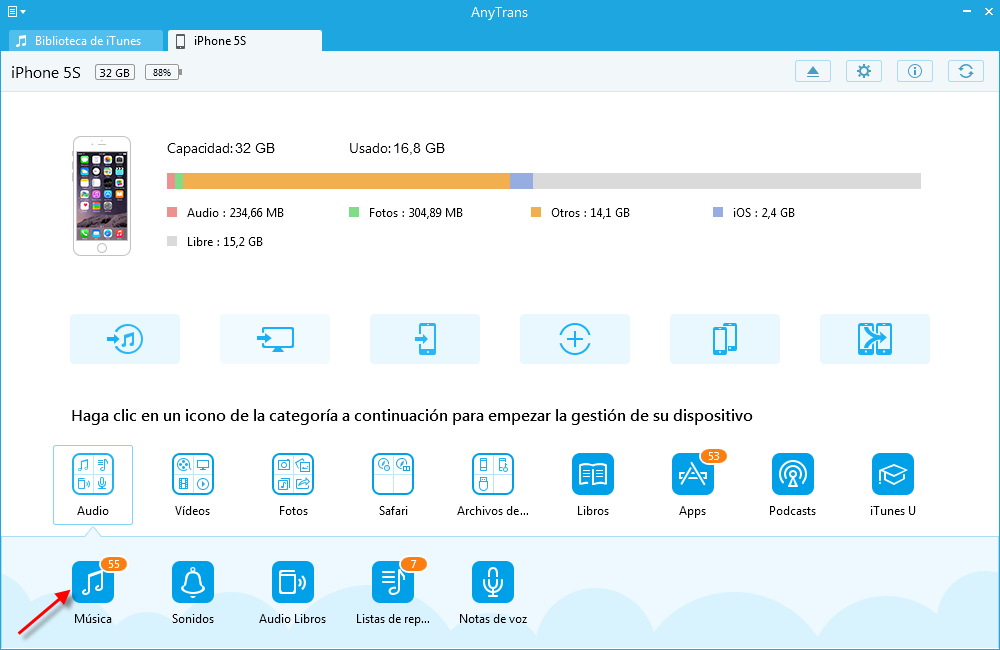Click the Usado: 16,8 GB text
Viewport: 1000px width, 650px height.
[397, 149]
